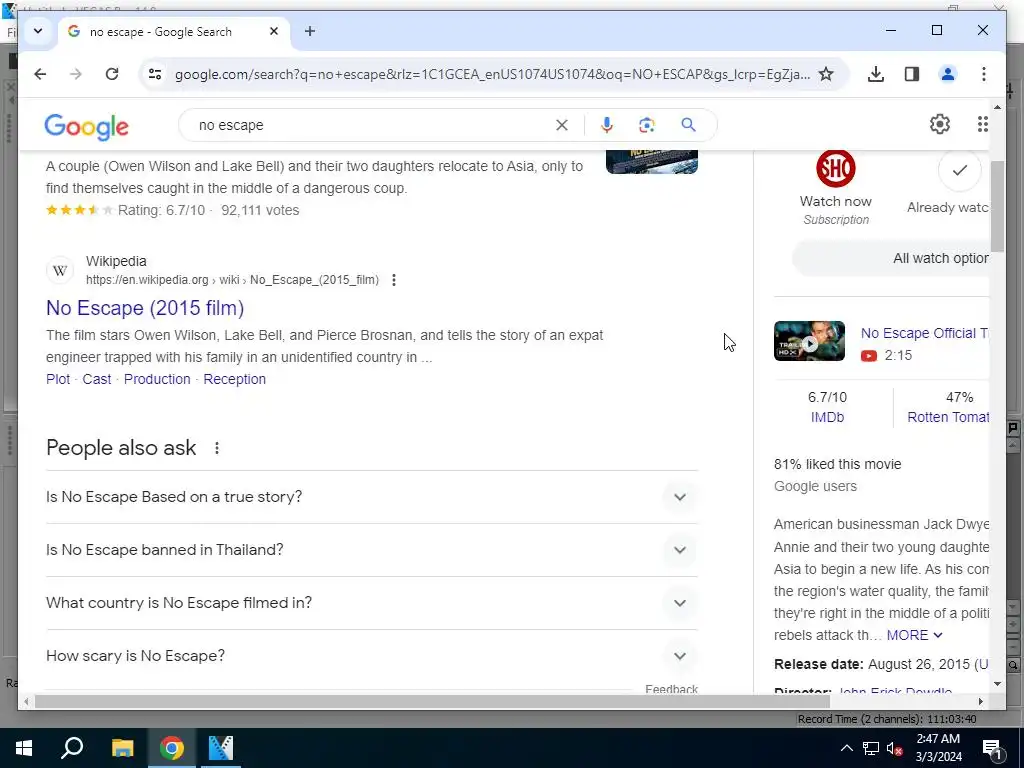This screenshot has width=1024, height=768.
Task: Open the tab search dropdown arrow
Action: [x=38, y=31]
